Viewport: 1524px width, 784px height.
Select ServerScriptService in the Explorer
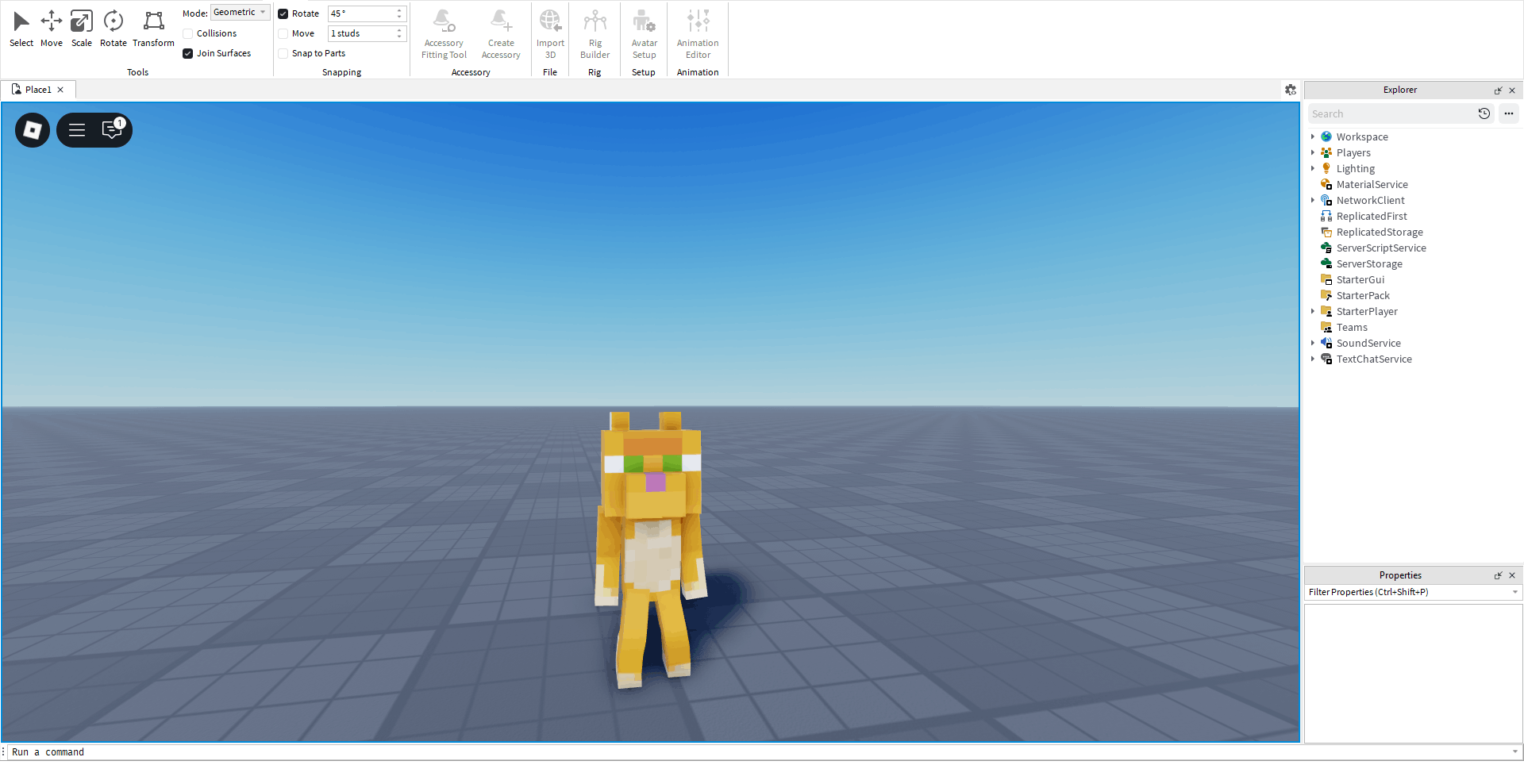pos(1380,248)
